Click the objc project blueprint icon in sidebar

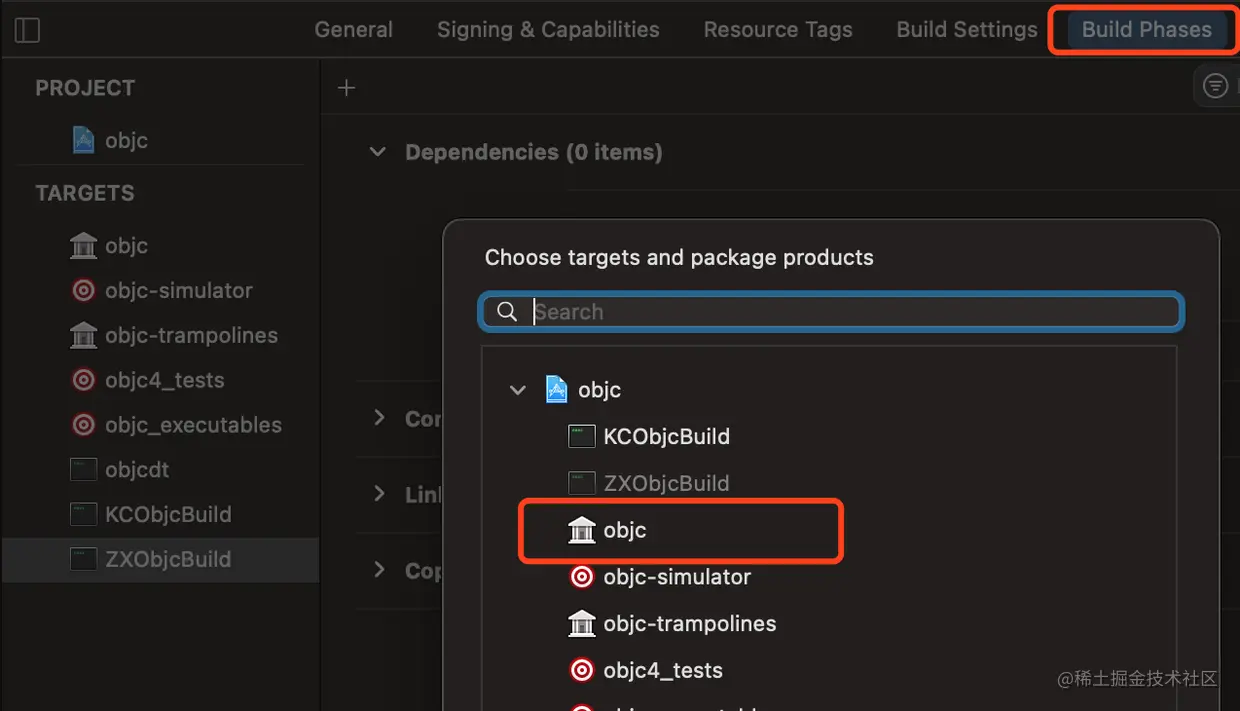(84, 140)
